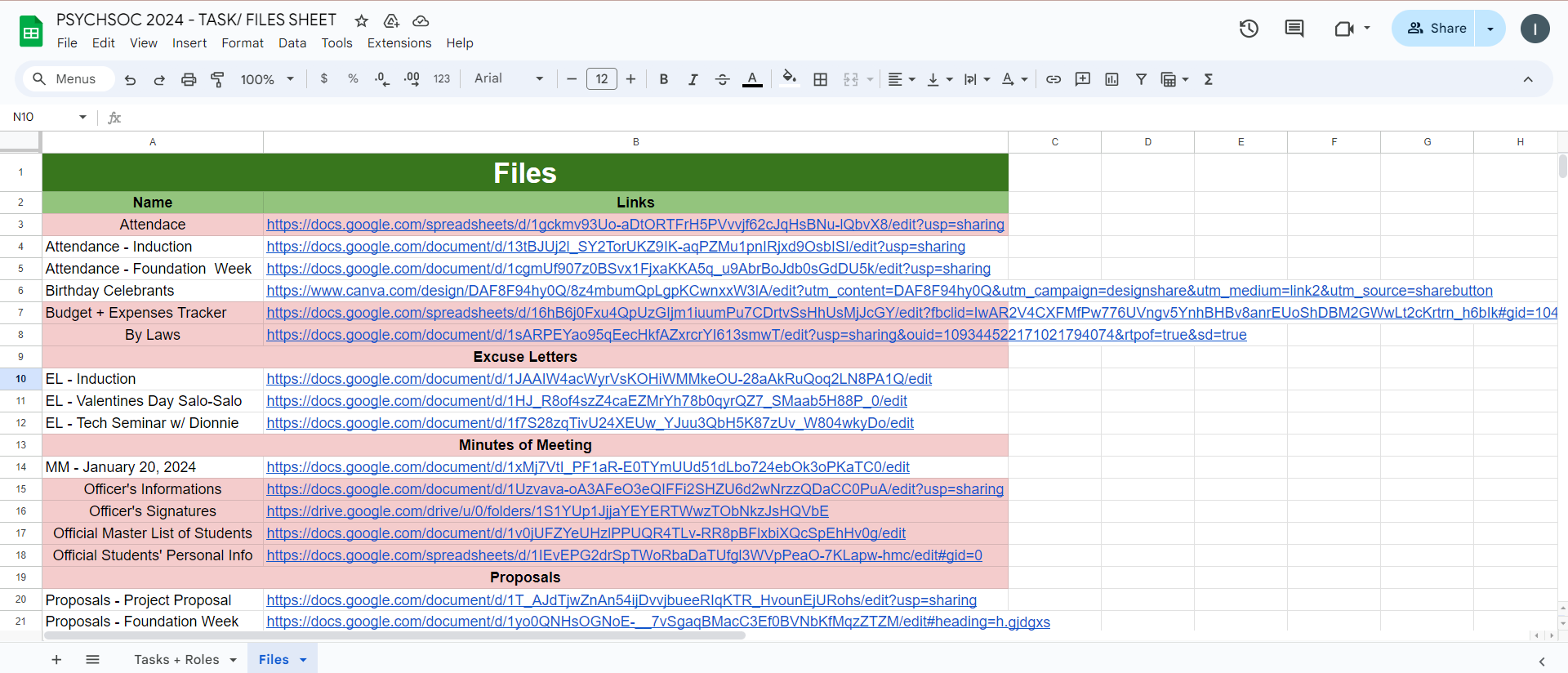This screenshot has height=673, width=1568.
Task: Collapse the toolbar with the up chevron
Action: coord(1528,79)
